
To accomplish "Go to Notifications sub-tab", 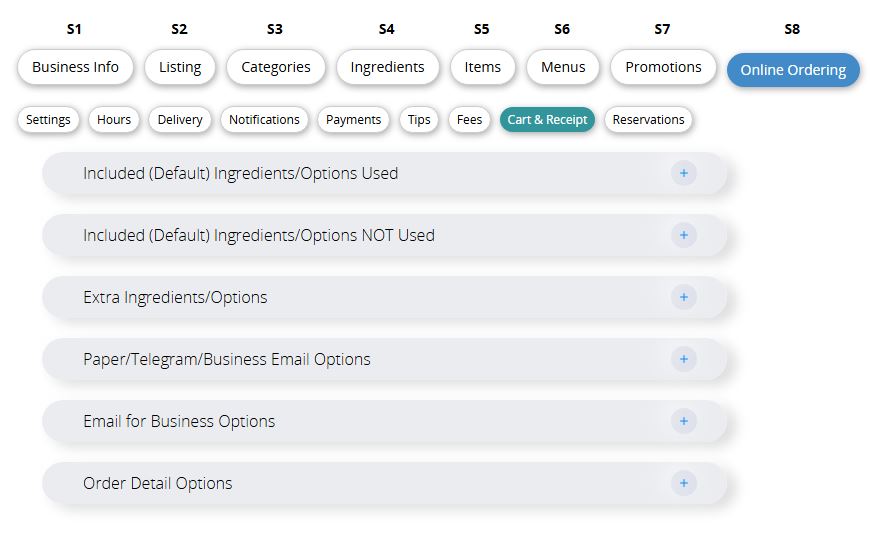I will click(x=264, y=120).
